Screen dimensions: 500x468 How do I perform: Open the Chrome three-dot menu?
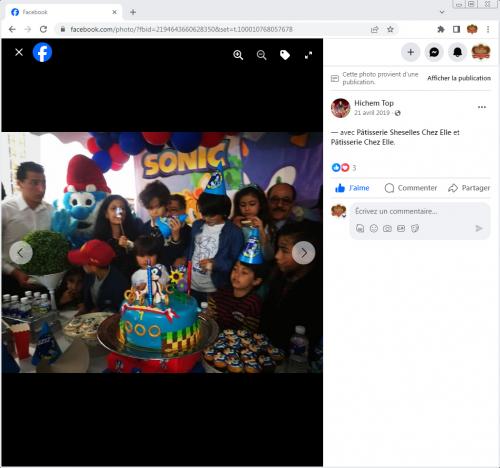488,29
